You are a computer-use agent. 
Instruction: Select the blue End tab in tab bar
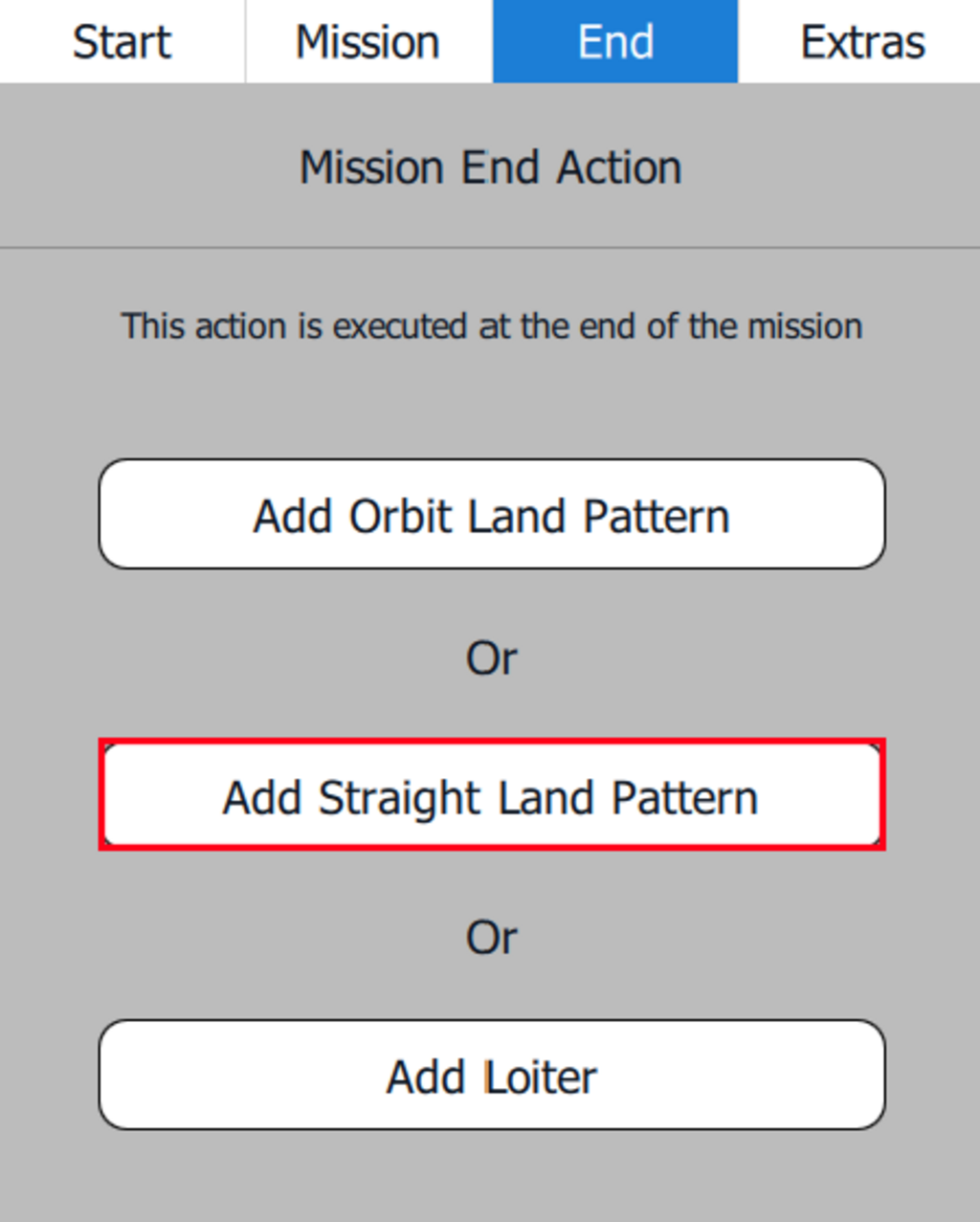[x=615, y=42]
